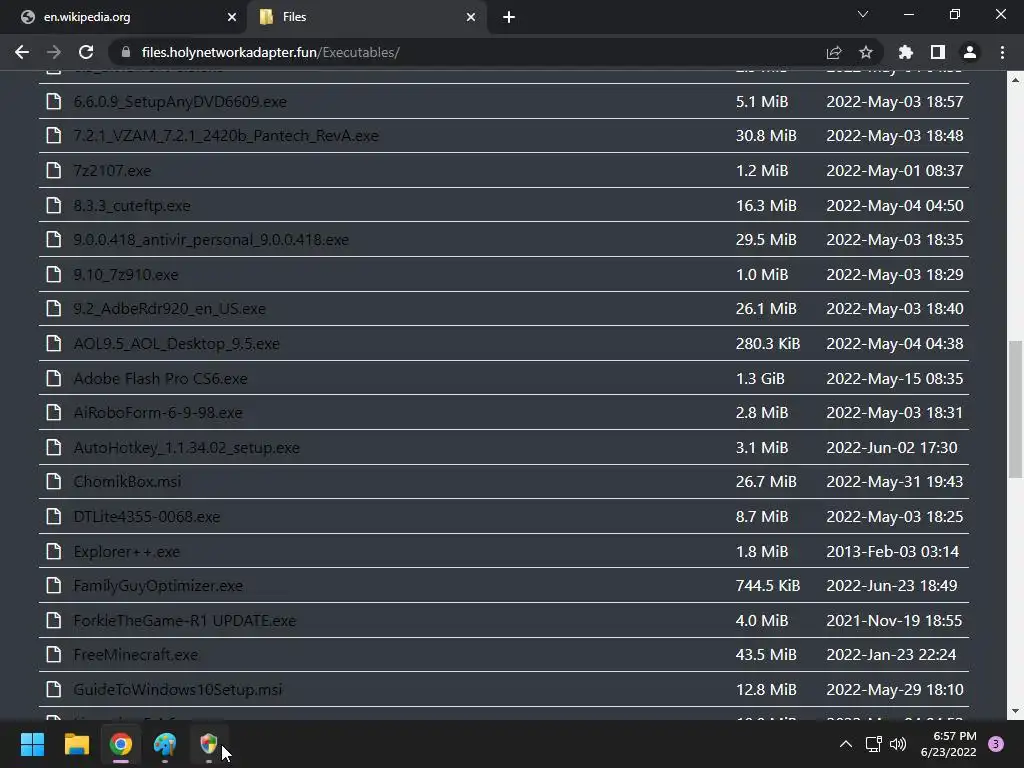Close the Files tab
The width and height of the screenshot is (1024, 768).
tap(471, 17)
